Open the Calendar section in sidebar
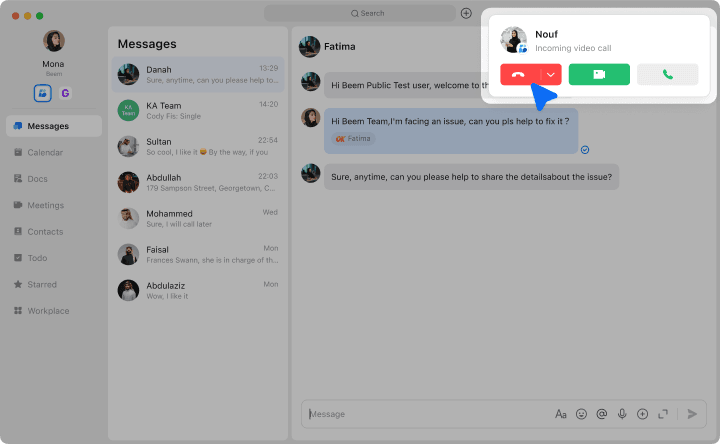The width and height of the screenshot is (720, 444). (45, 153)
